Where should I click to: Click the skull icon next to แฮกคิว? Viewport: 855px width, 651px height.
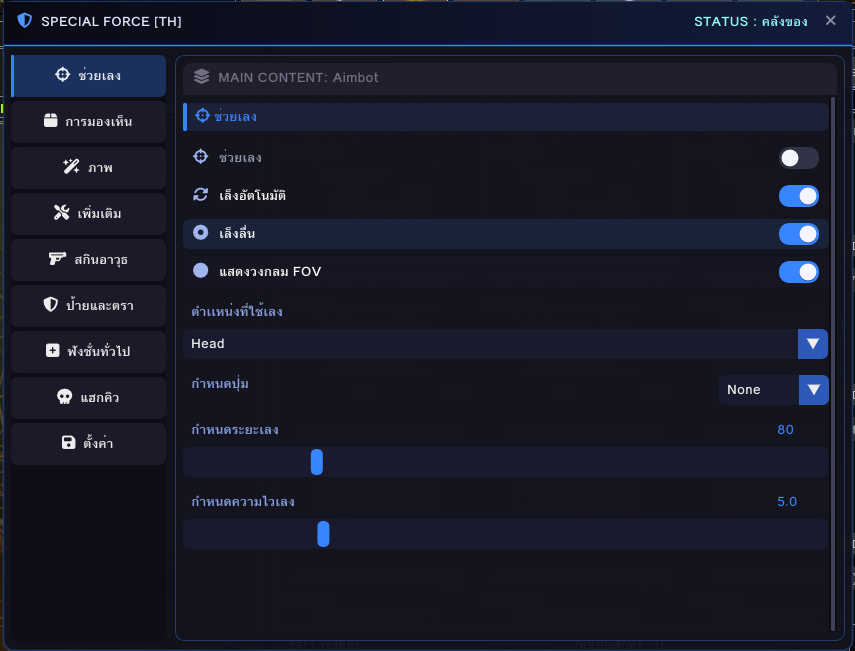64,396
